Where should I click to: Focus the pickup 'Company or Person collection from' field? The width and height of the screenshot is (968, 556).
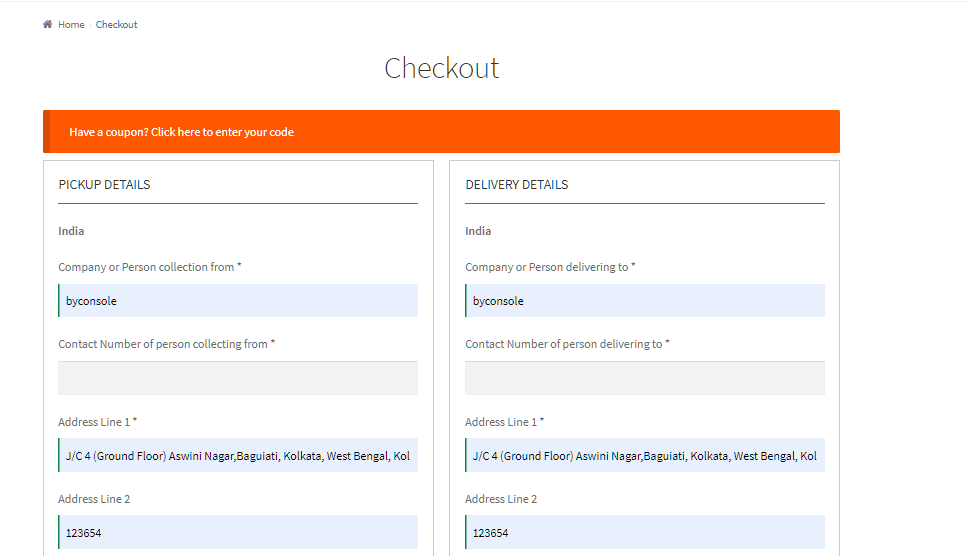238,301
